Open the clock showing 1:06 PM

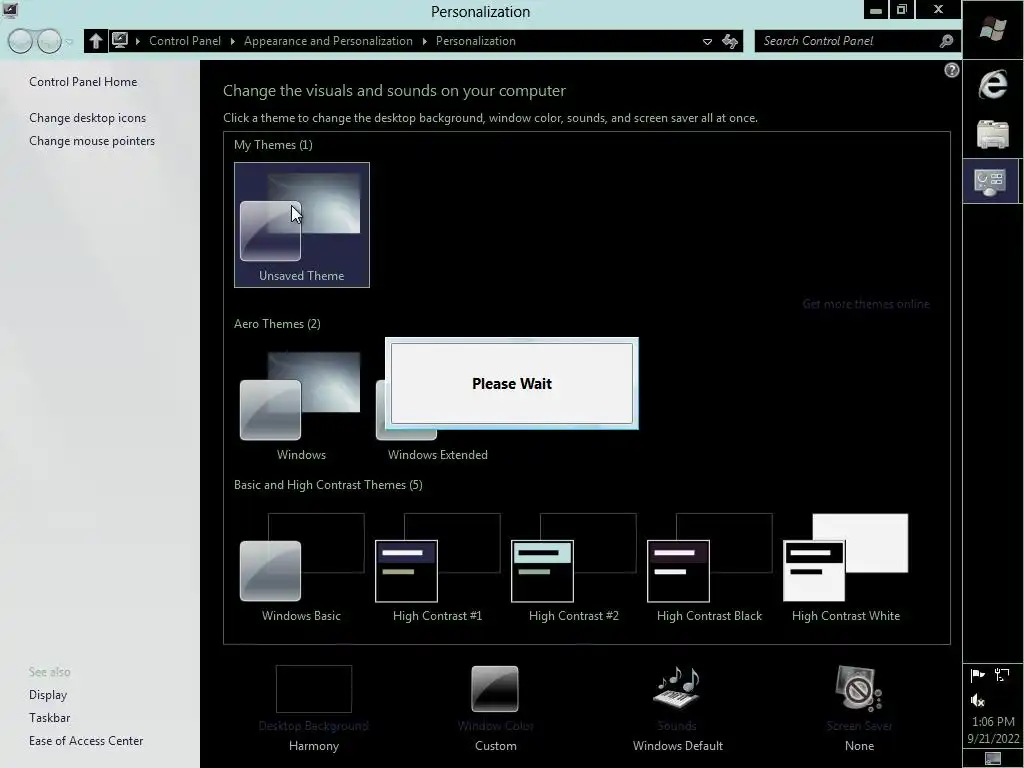[993, 730]
